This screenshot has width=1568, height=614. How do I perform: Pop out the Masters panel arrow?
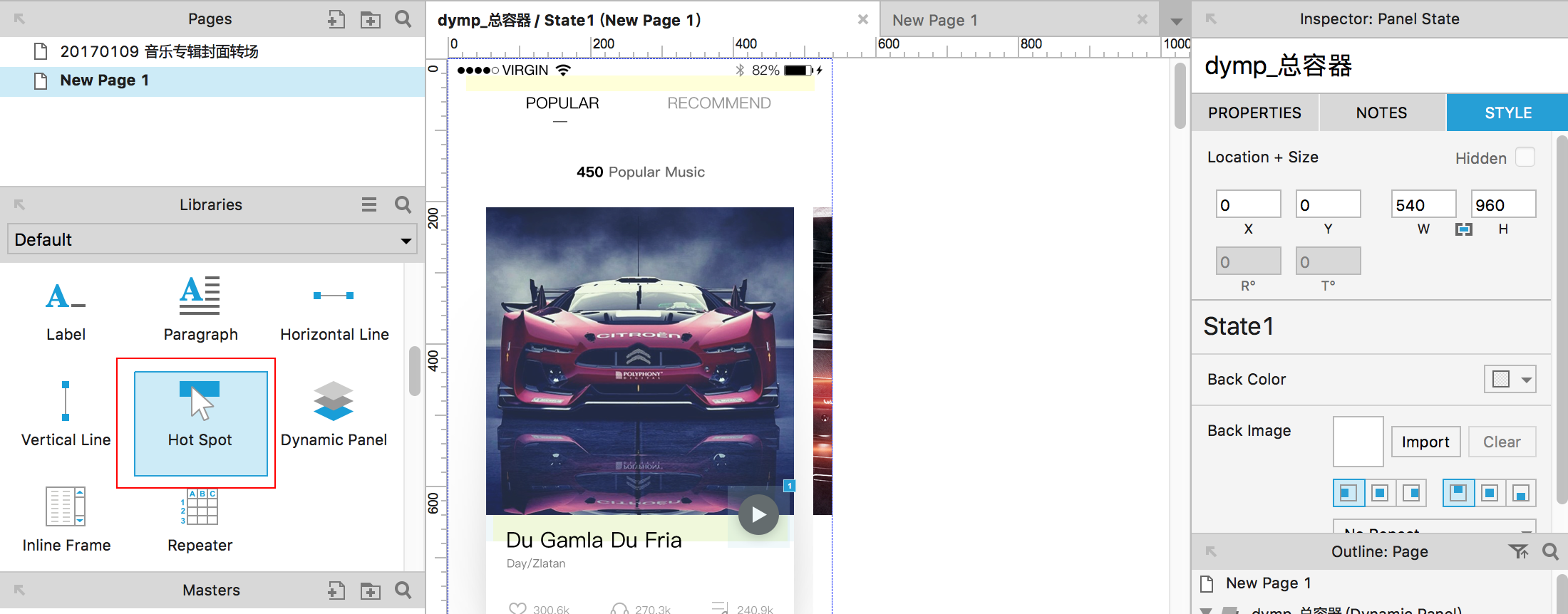(x=19, y=590)
